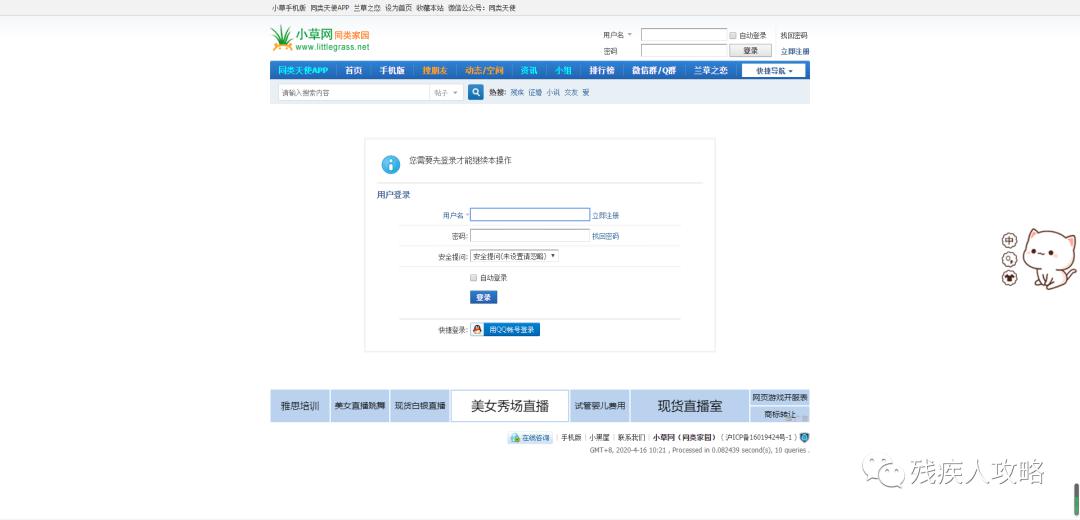The image size is (1080, 520).
Task: Go to 首页 in blue nav bar
Action: (x=353, y=70)
